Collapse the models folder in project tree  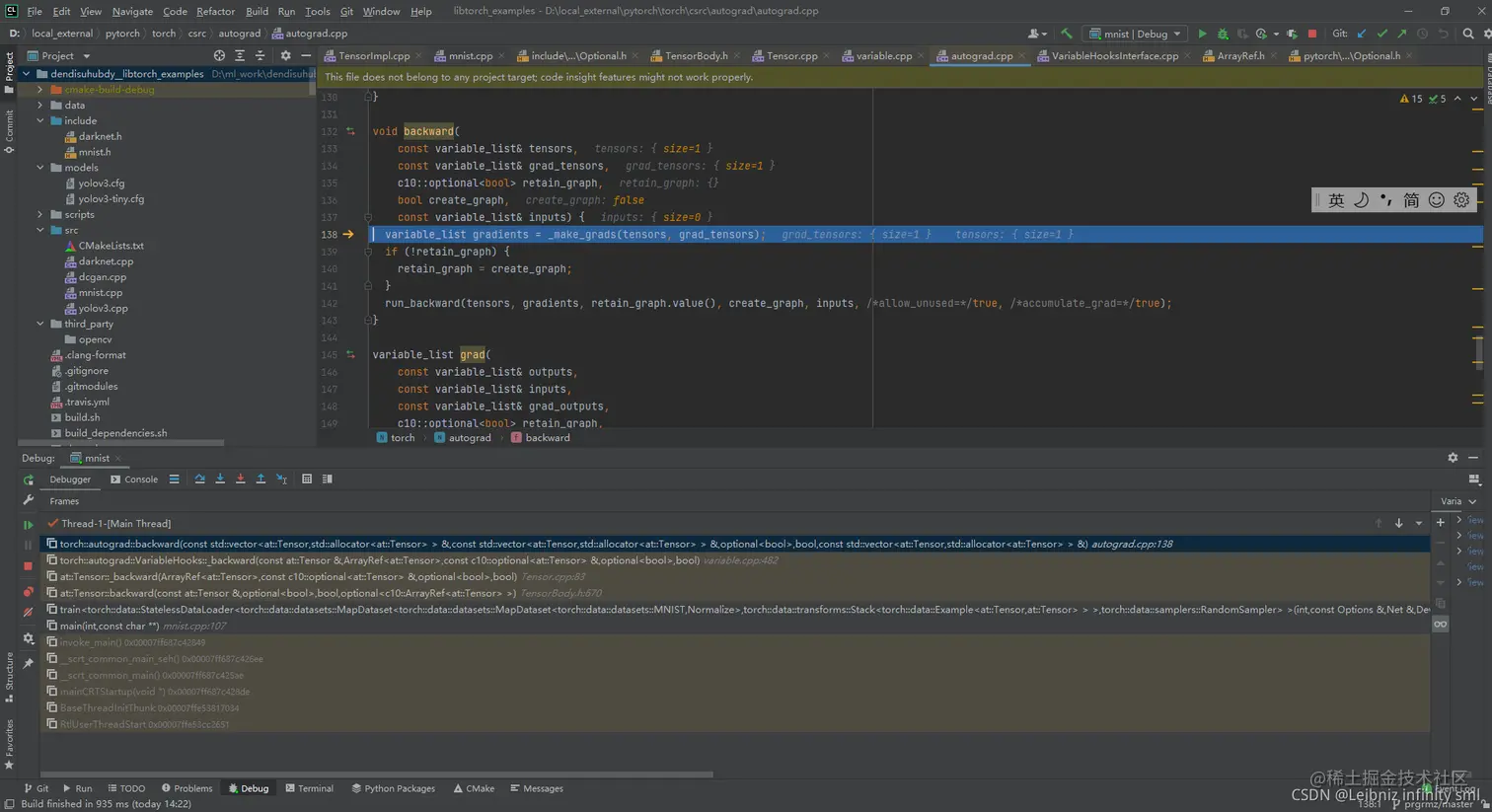point(40,168)
